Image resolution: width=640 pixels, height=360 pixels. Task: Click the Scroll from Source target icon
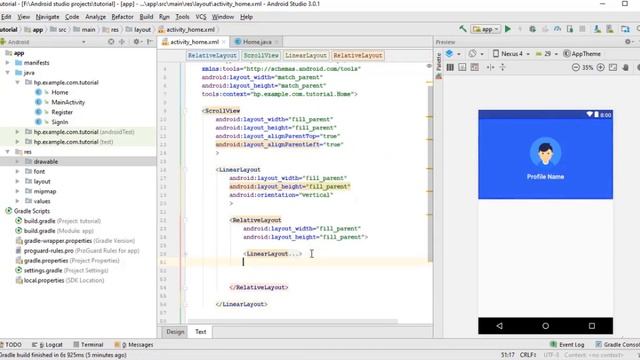point(111,42)
